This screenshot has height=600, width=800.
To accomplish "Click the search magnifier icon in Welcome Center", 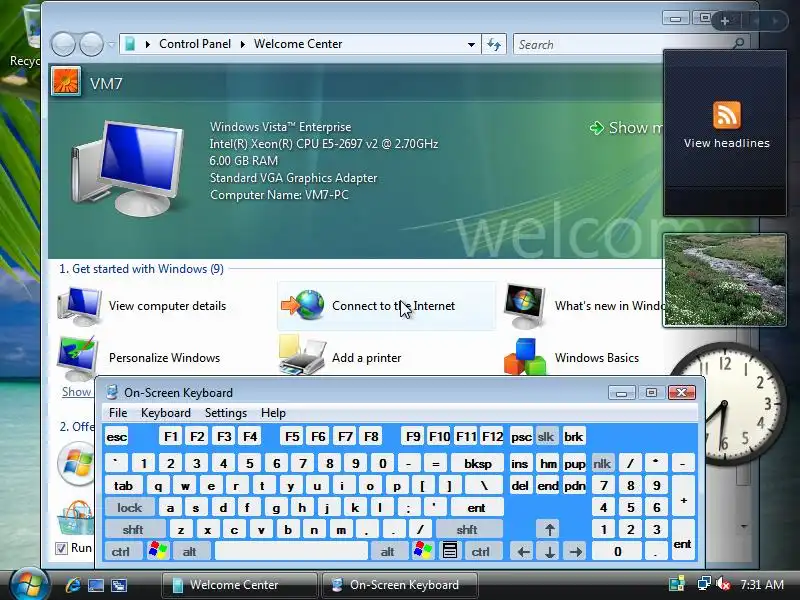I will [x=738, y=44].
